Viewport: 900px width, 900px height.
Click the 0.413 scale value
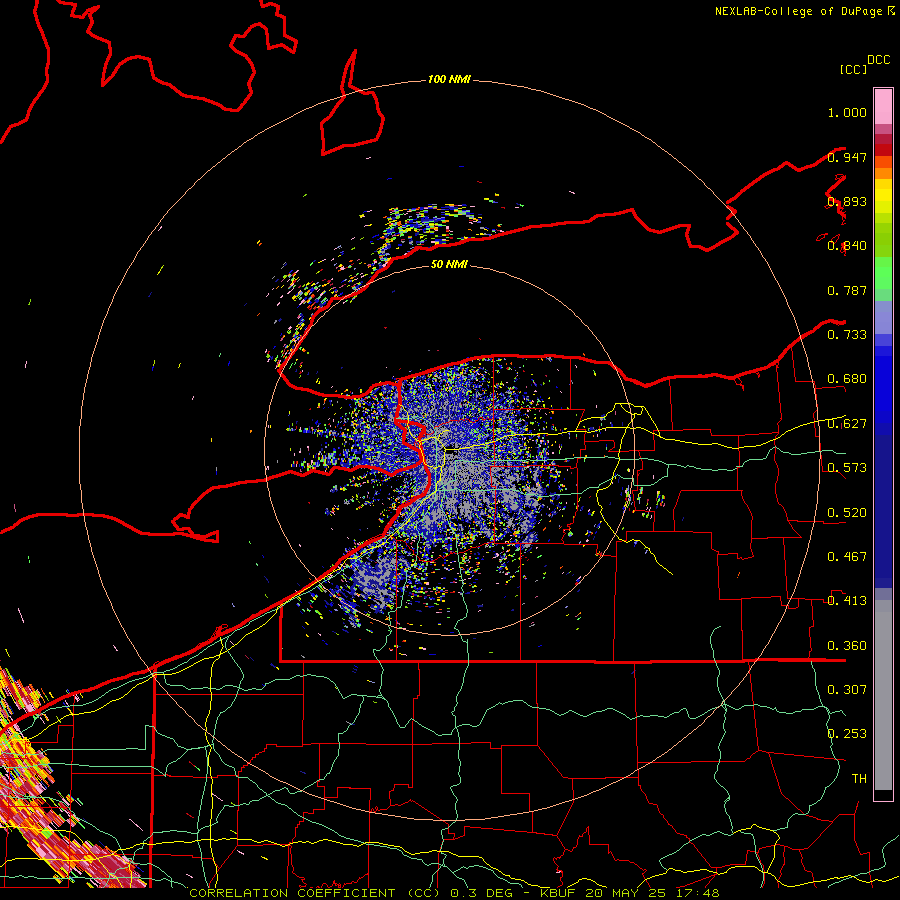[x=847, y=601]
